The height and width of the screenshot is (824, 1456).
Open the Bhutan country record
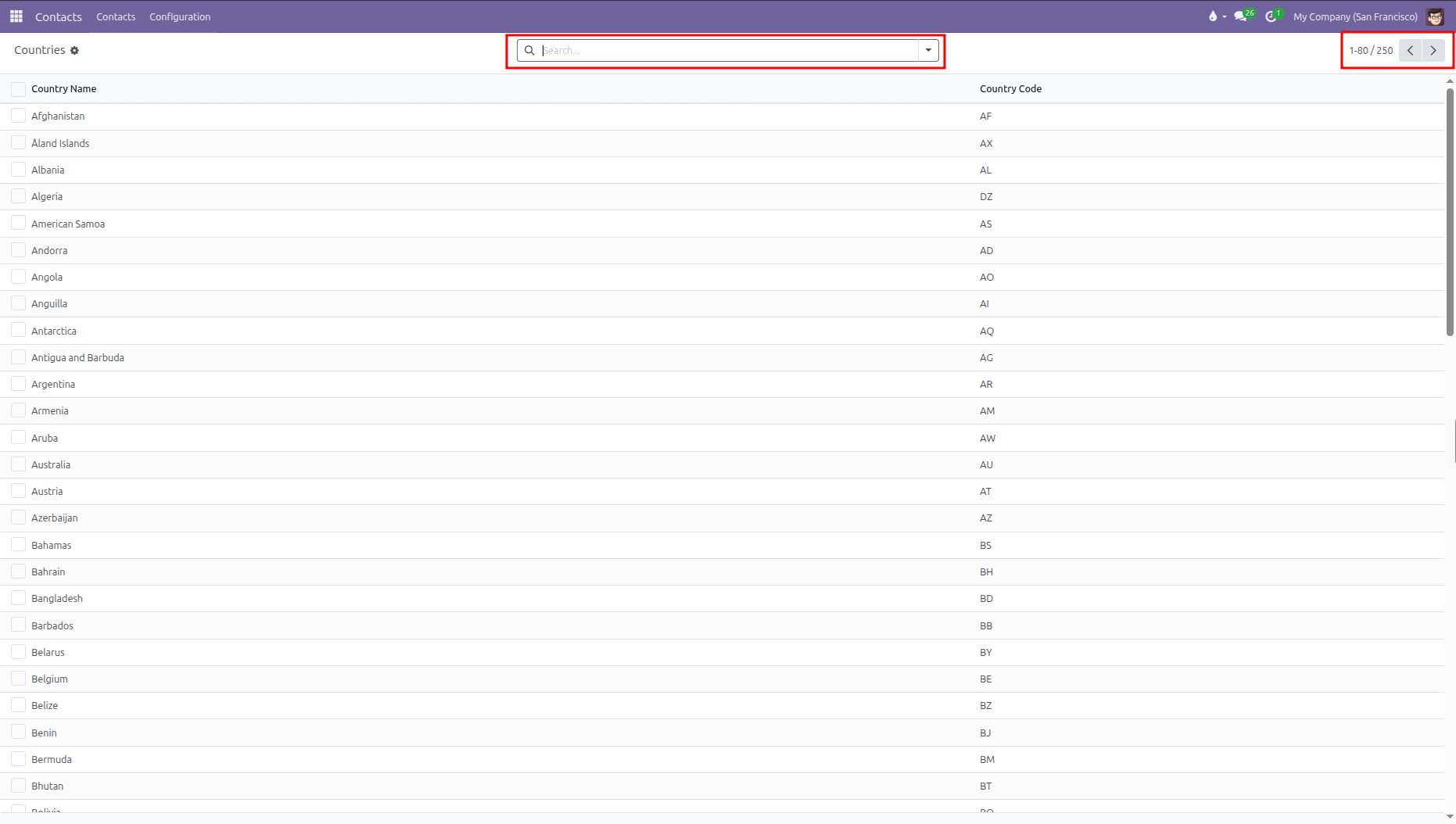tap(48, 786)
